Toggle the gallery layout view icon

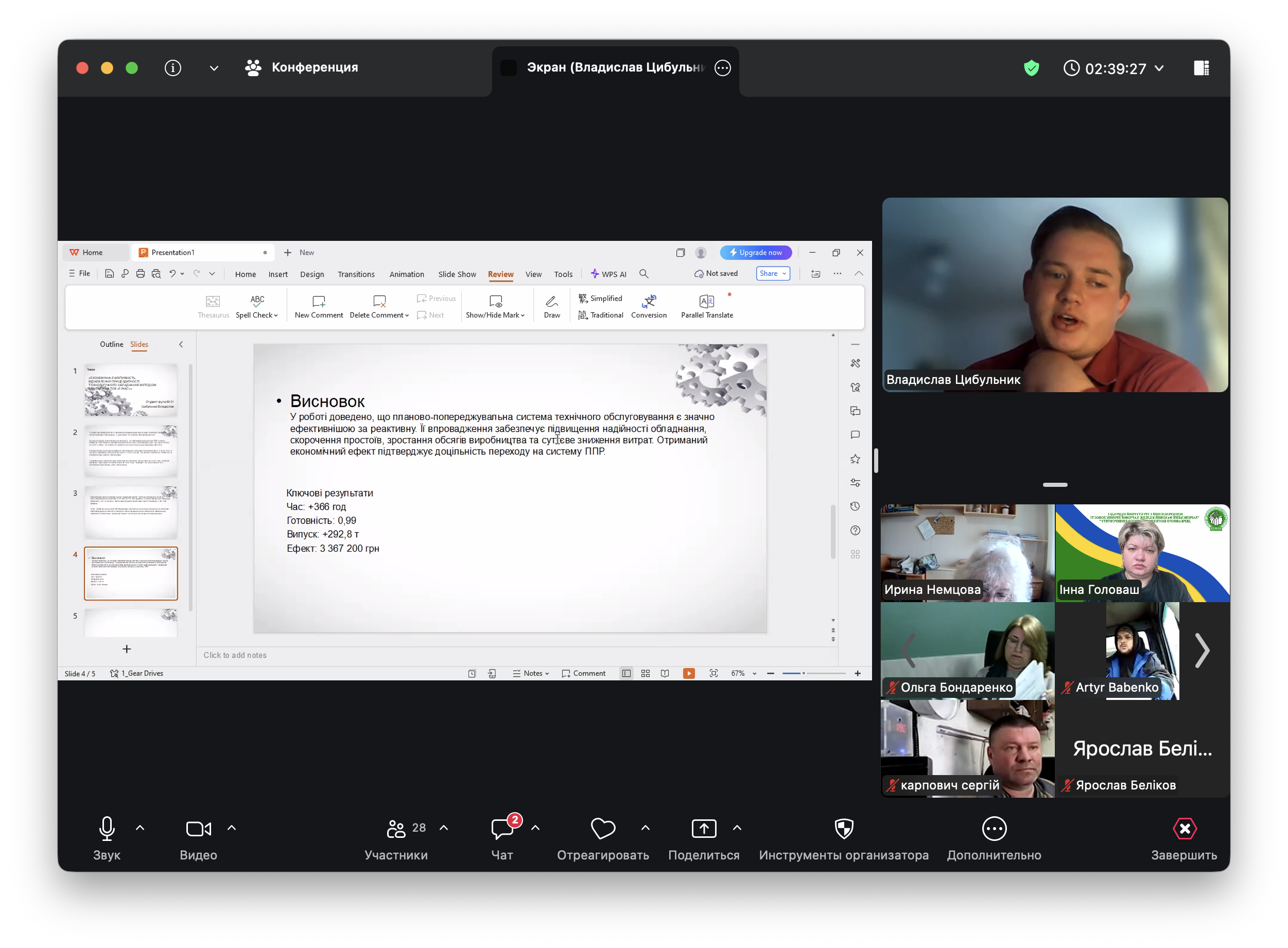pos(1201,68)
